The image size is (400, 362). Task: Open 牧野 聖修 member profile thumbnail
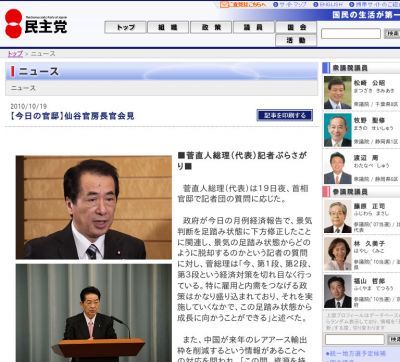click(338, 130)
